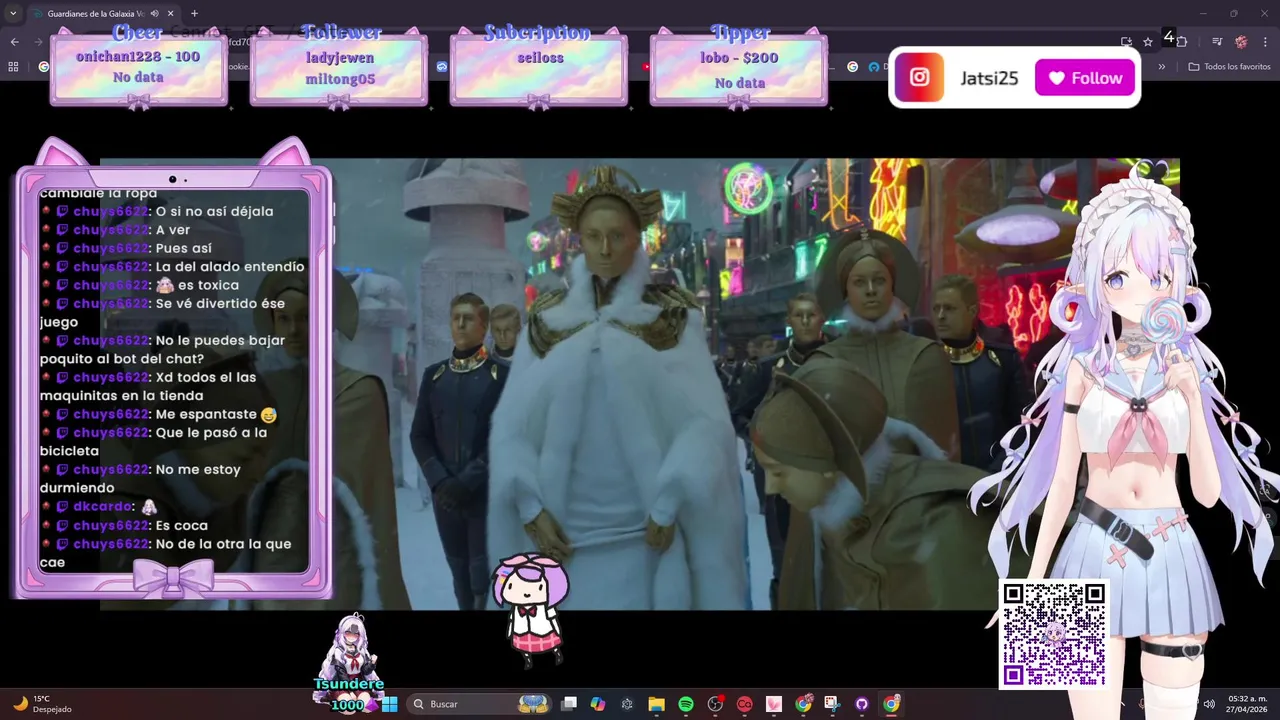Open GitHub Desktop from the taskbar
Viewport: 1280px width, 720px height.
pos(861,704)
